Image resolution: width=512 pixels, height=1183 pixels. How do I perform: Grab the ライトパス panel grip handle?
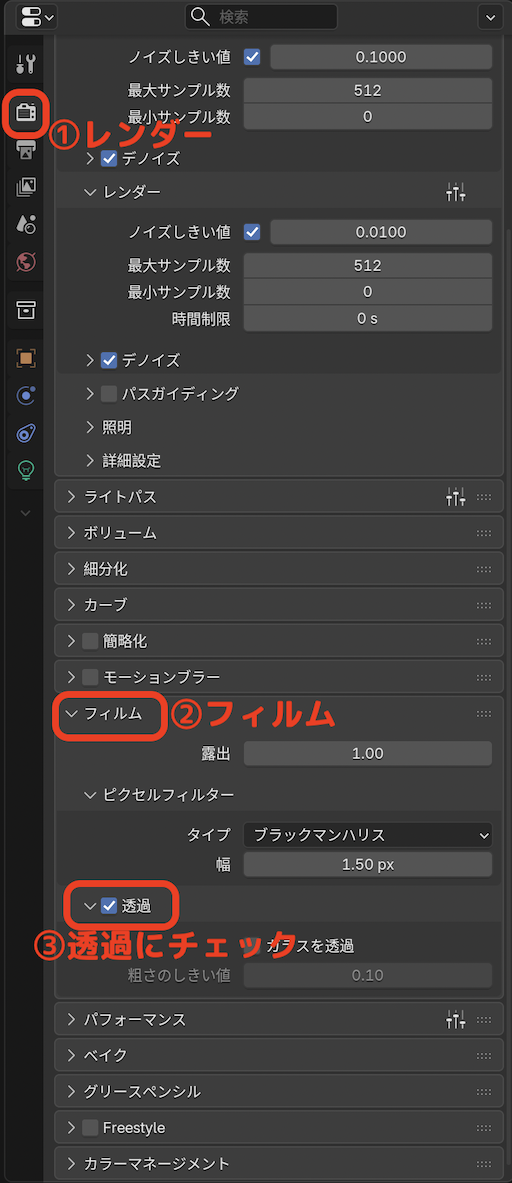[484, 497]
